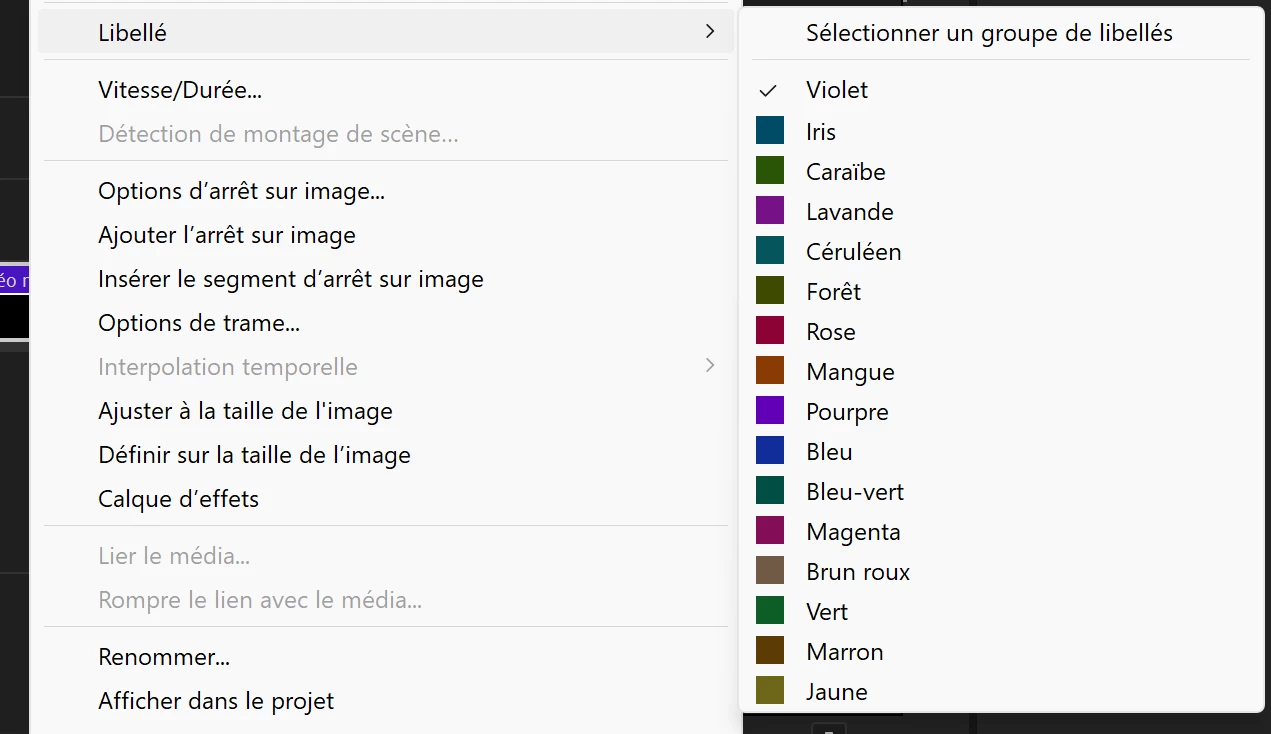Viewport: 1271px width, 734px height.
Task: Click the Bleu color swatch
Action: click(770, 451)
